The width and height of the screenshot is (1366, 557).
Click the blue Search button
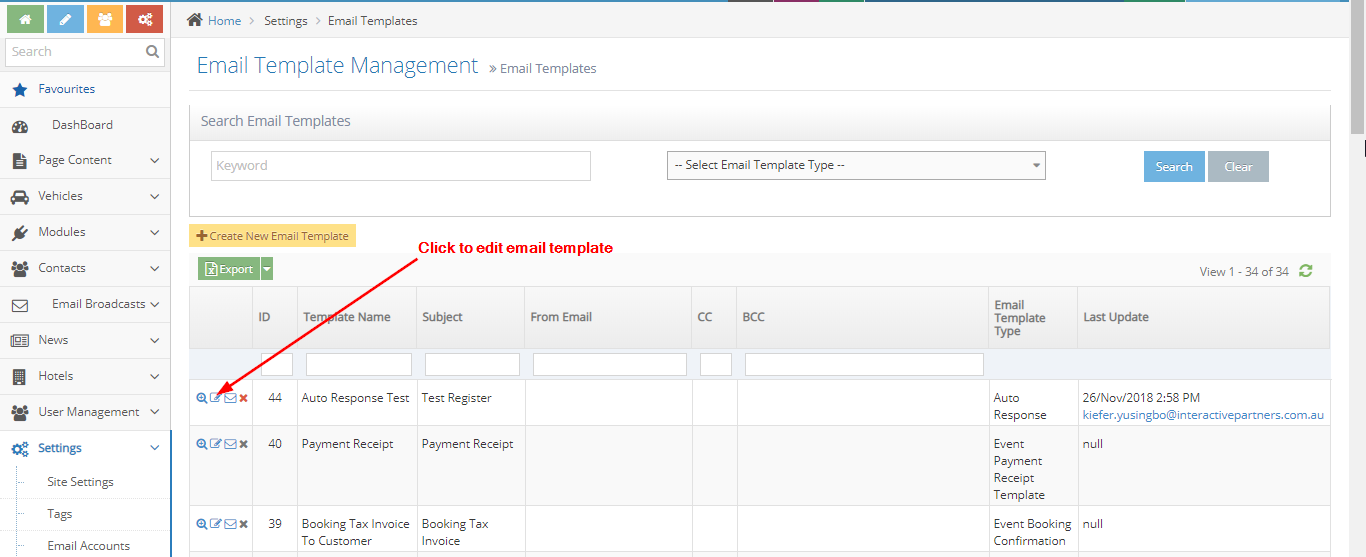click(1173, 167)
